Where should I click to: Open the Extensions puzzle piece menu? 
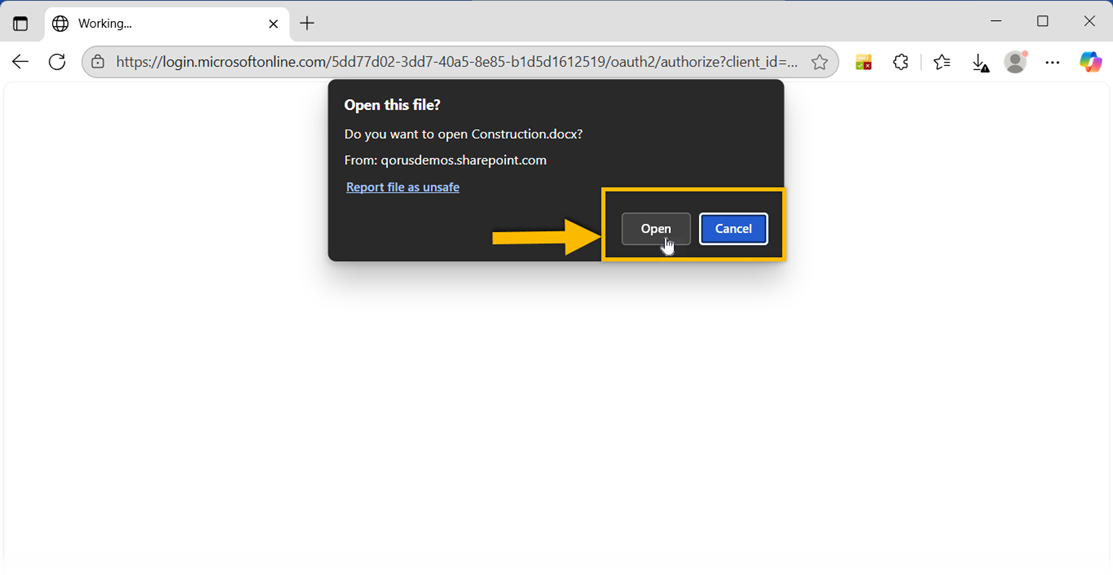point(901,62)
